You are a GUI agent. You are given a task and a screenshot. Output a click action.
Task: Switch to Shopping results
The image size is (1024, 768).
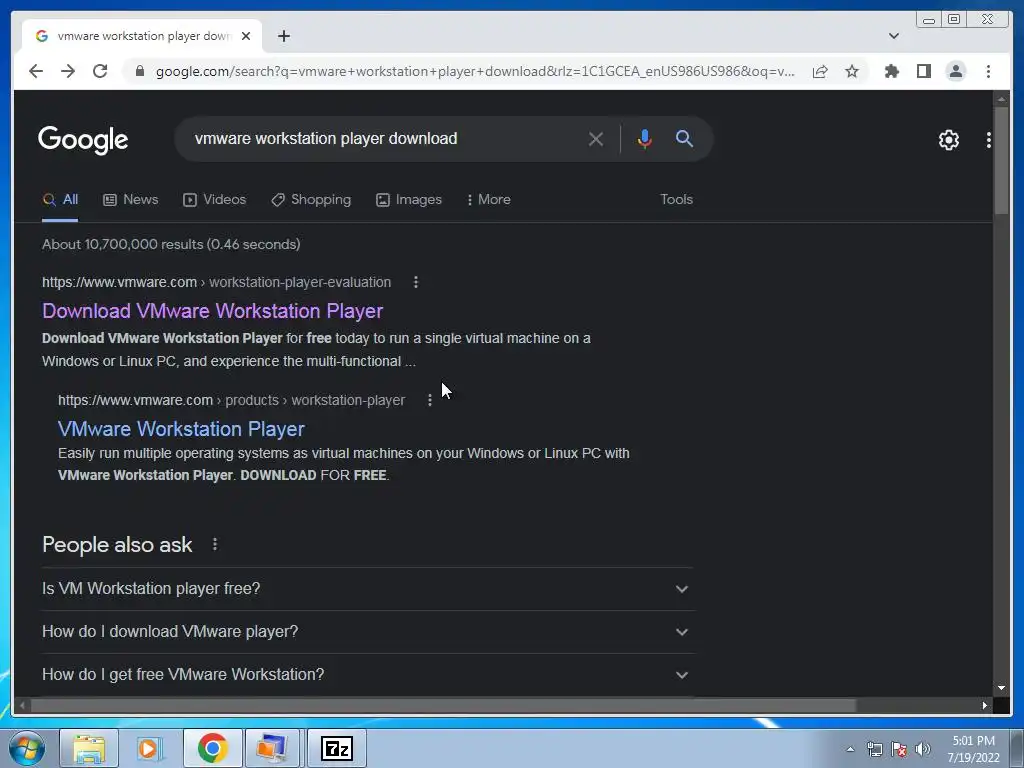[x=311, y=200]
